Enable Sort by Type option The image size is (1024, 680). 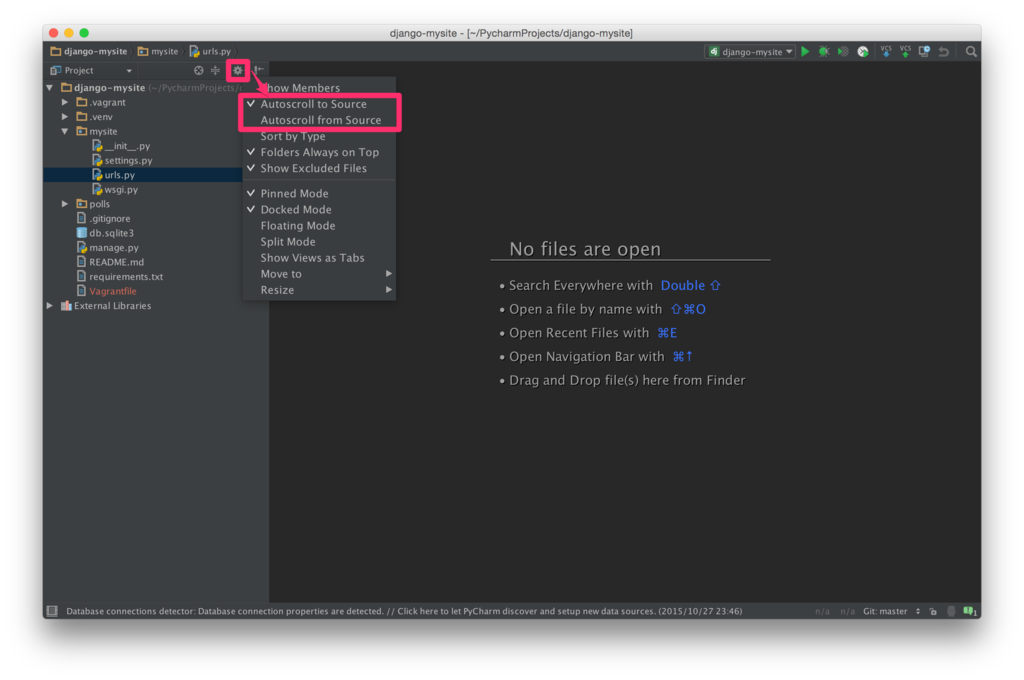pyautogui.click(x=319, y=136)
